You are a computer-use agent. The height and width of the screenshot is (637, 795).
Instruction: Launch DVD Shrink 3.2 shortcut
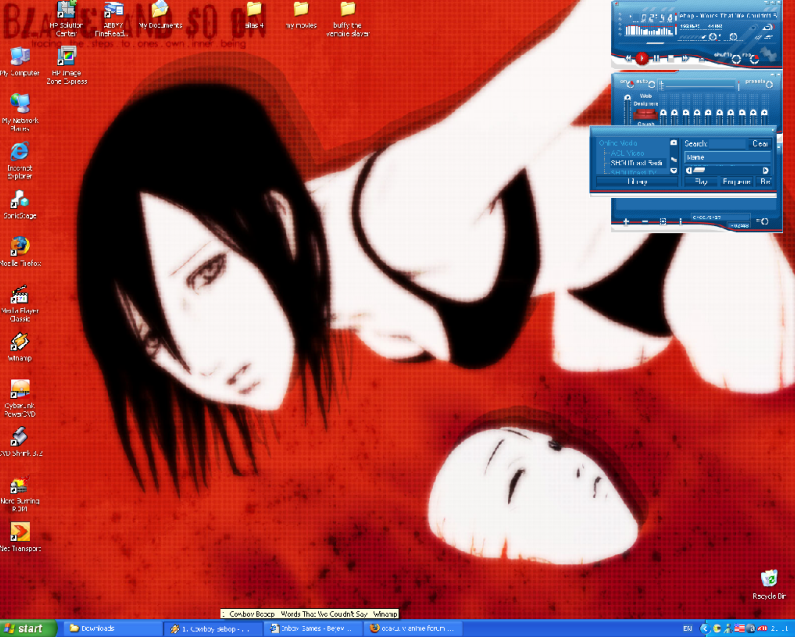pos(20,442)
